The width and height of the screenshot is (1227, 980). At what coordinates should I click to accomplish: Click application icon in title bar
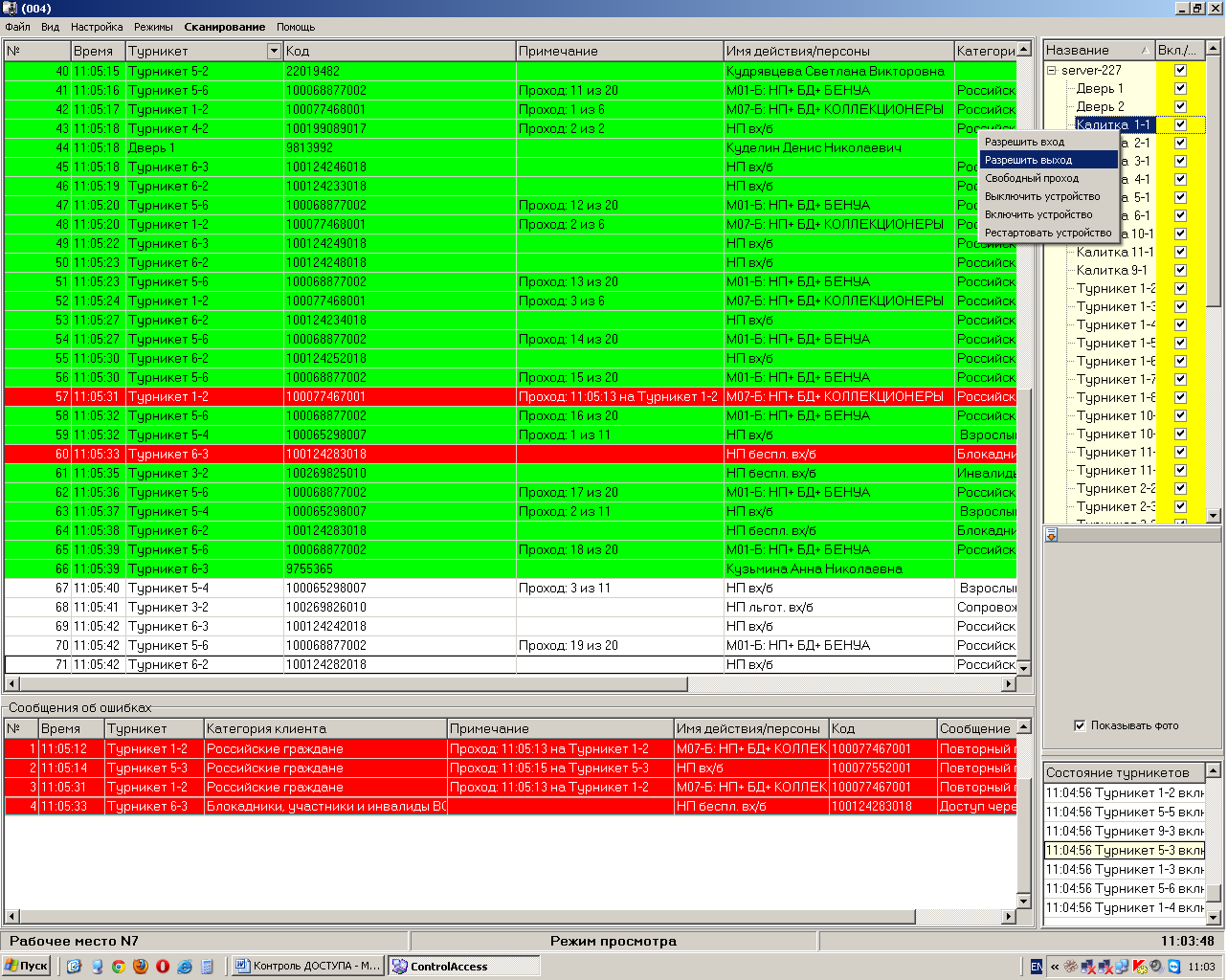pos(10,9)
